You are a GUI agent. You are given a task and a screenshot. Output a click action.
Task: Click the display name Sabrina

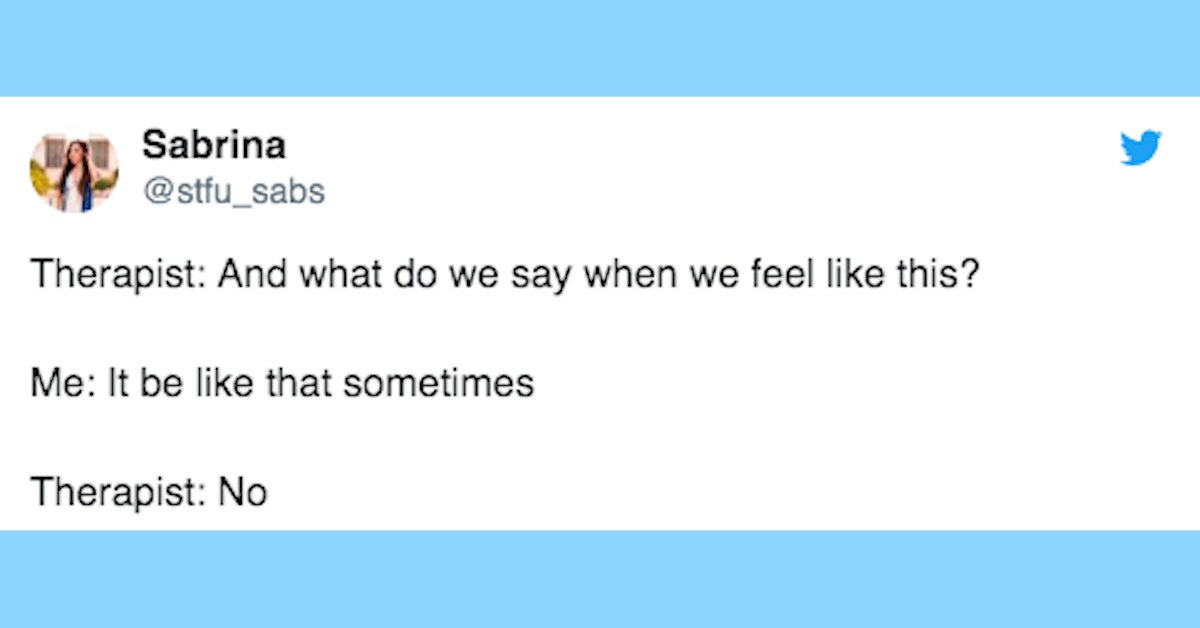click(x=215, y=144)
